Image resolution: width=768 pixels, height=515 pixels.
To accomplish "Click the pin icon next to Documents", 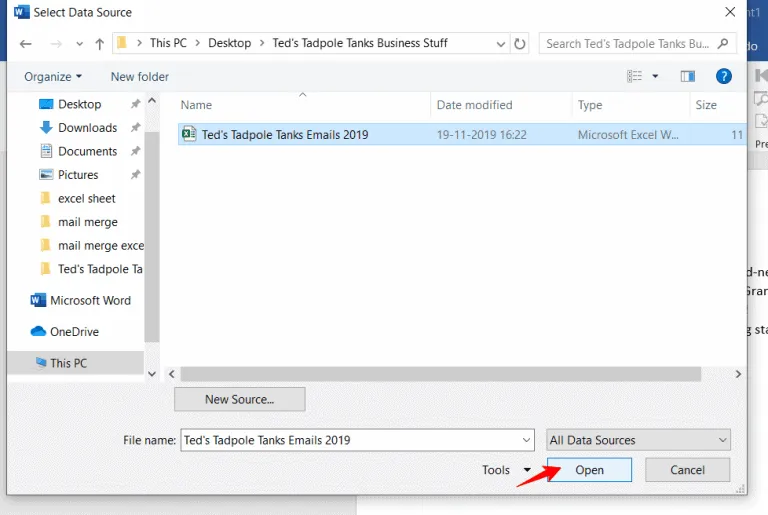I will [135, 151].
